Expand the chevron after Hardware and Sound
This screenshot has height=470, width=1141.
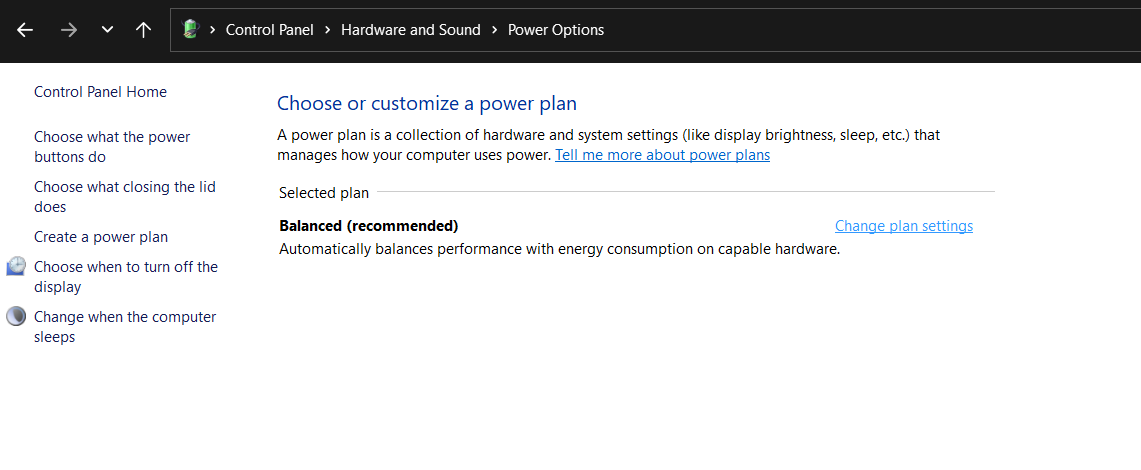pyautogui.click(x=494, y=30)
